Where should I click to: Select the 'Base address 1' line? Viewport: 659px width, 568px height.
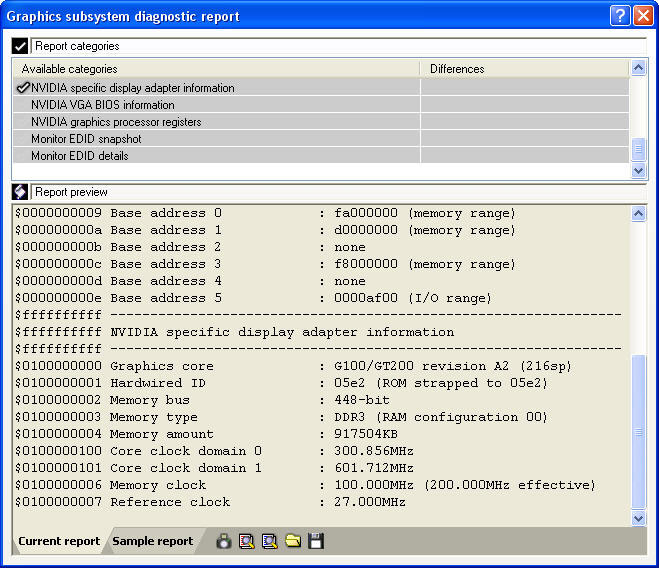point(265,230)
